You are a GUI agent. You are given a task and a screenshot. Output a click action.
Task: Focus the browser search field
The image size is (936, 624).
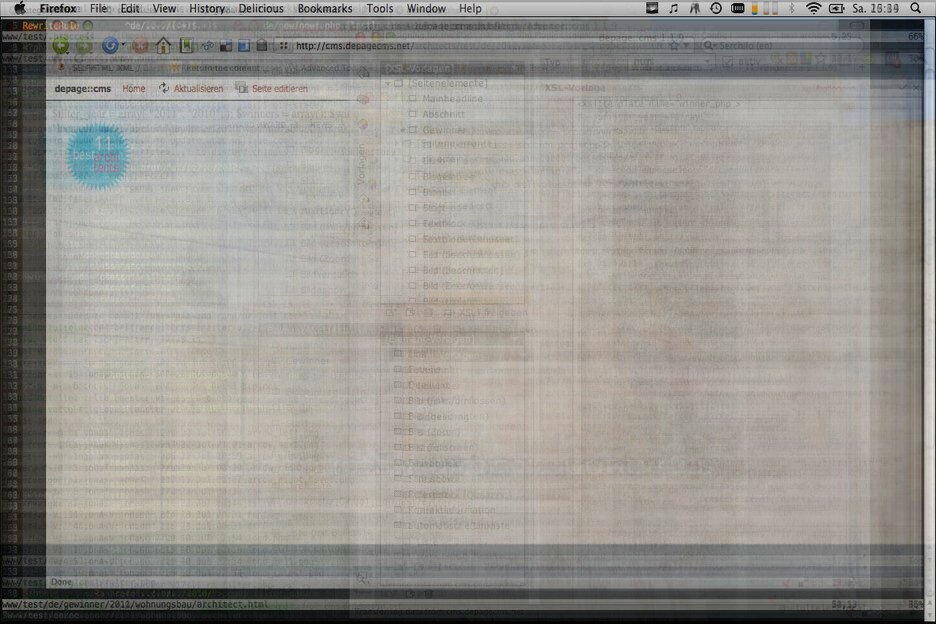coord(782,46)
